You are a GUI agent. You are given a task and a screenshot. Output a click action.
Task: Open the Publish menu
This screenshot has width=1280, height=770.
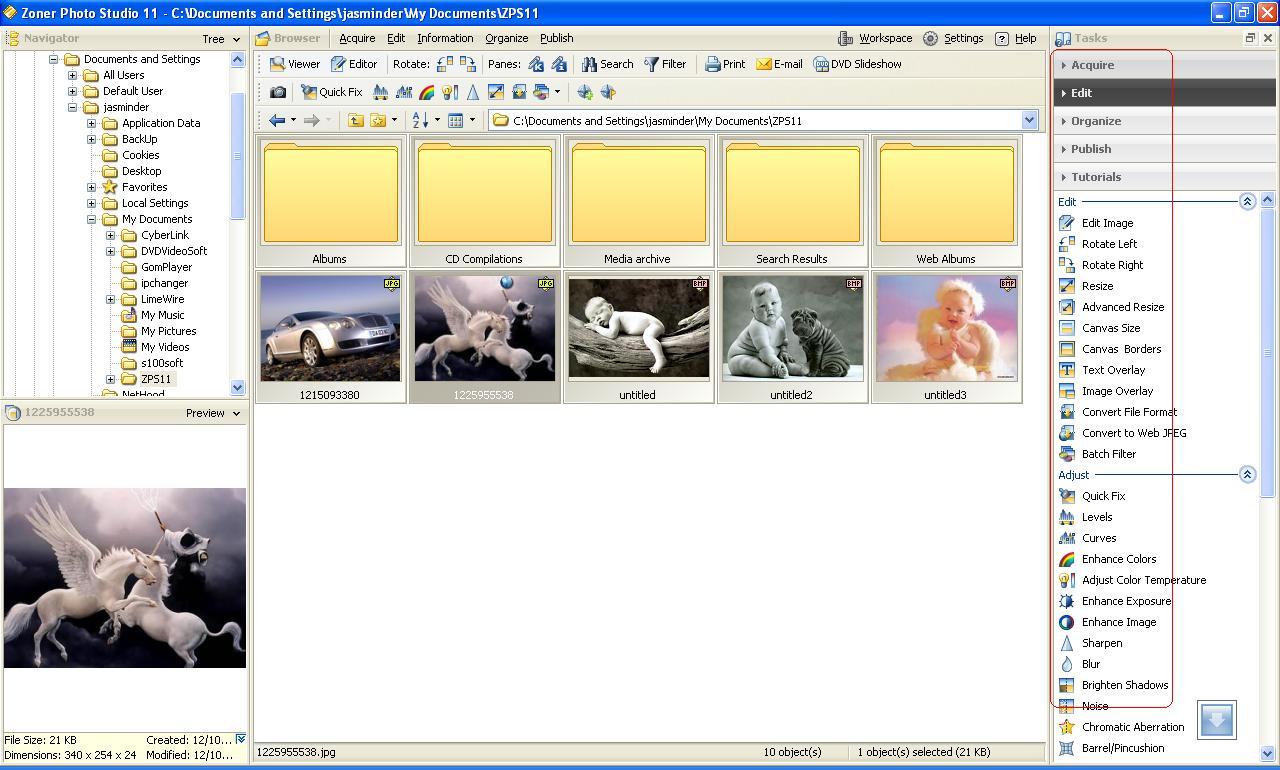[x=556, y=38]
